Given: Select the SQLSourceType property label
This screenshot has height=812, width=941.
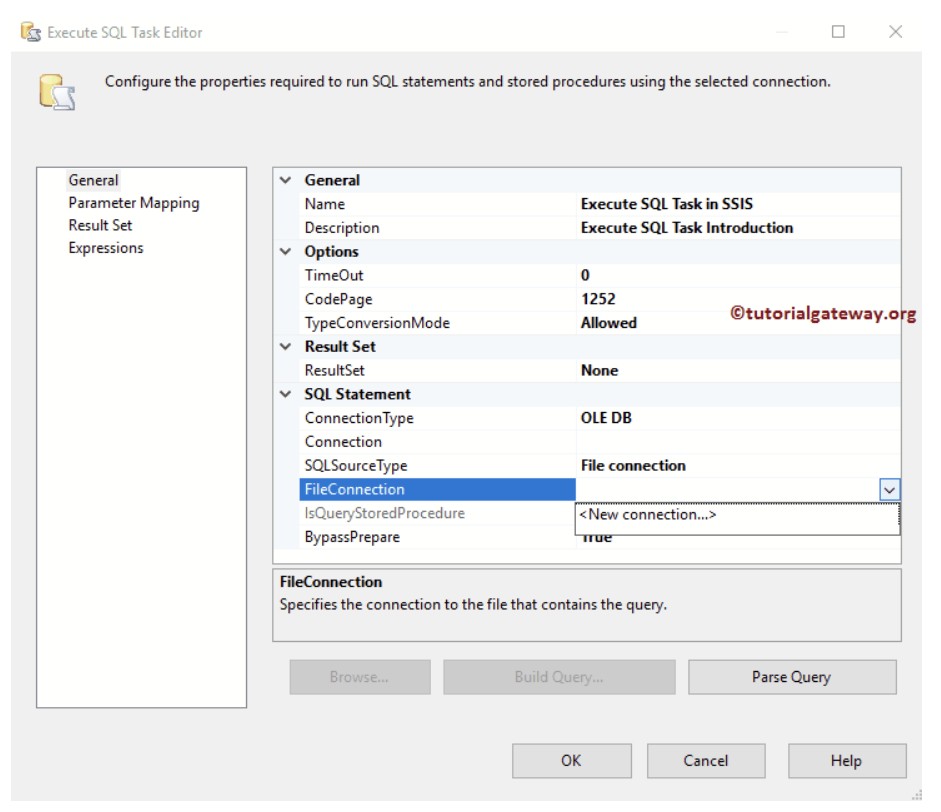Looking at the screenshot, I should click(x=356, y=466).
